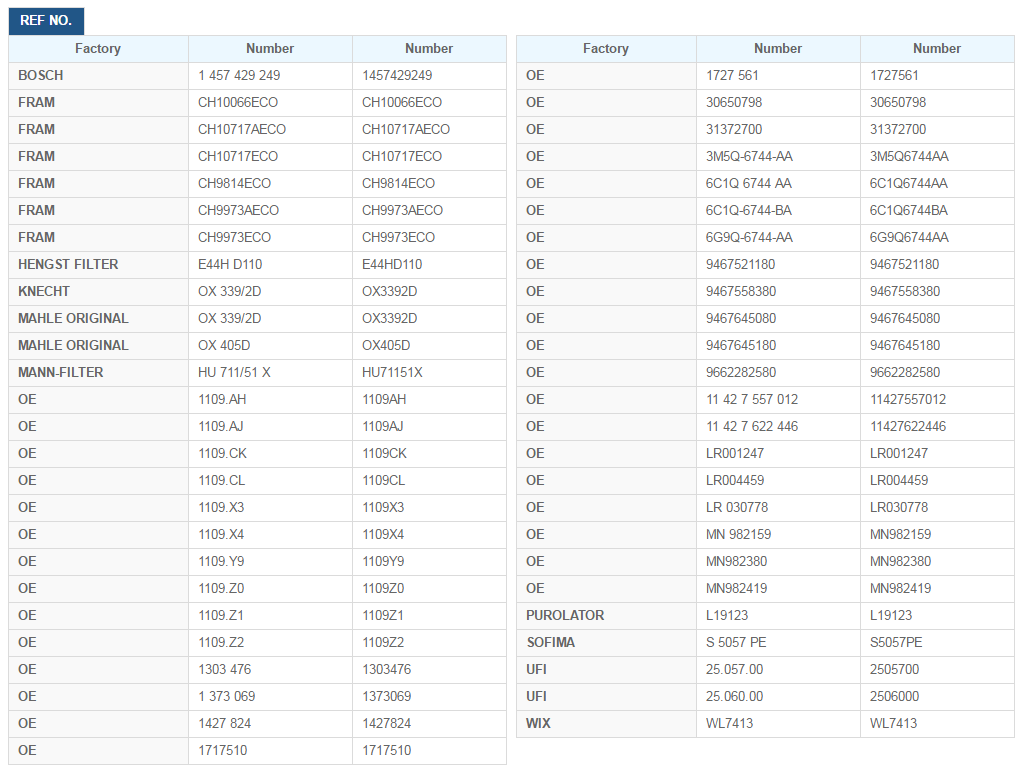Click number 6C1Q-6744-BA
1028x772 pixels.
pos(749,210)
